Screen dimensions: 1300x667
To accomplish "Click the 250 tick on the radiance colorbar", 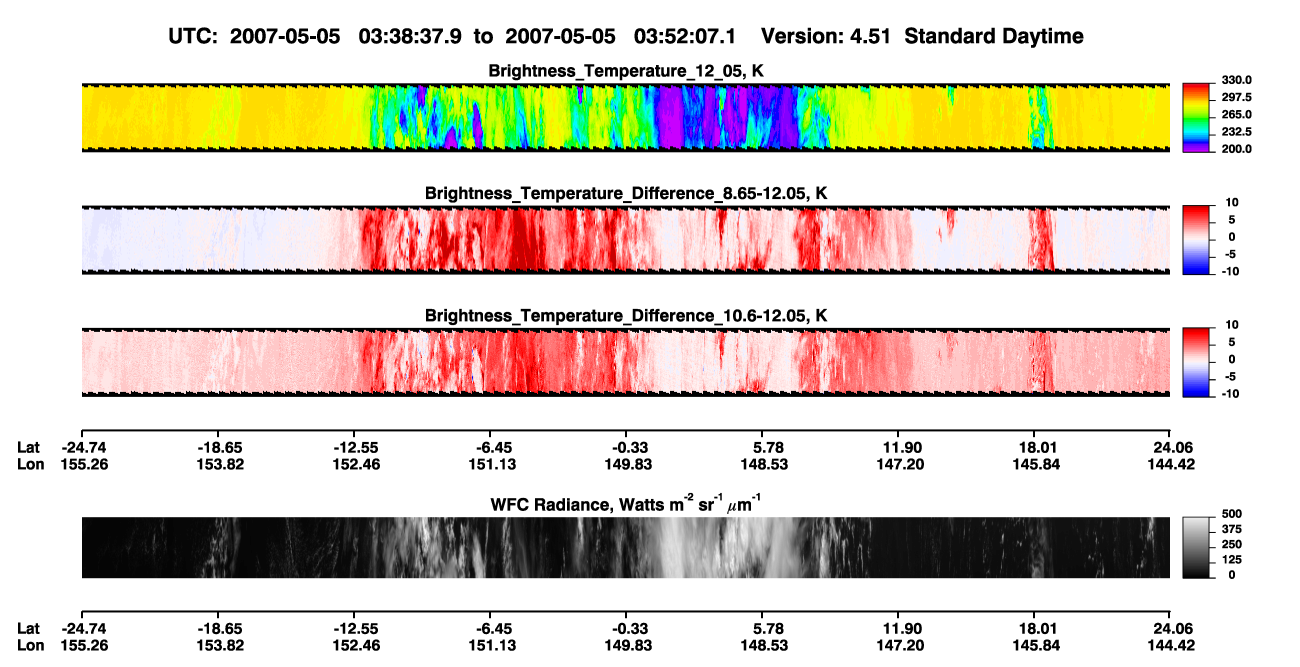I will pyautogui.click(x=1230, y=544).
